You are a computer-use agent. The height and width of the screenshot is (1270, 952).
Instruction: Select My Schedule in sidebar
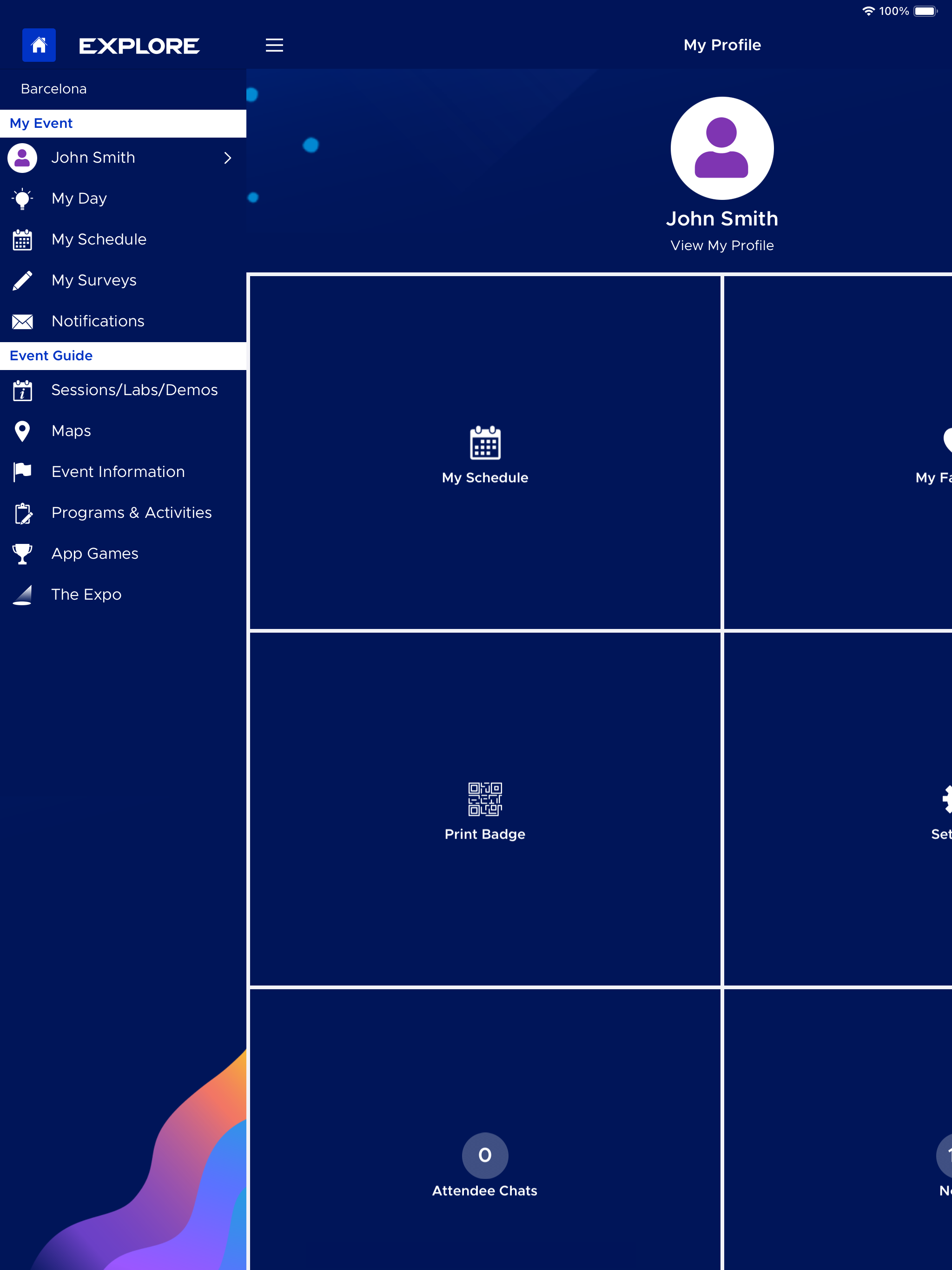[123, 239]
